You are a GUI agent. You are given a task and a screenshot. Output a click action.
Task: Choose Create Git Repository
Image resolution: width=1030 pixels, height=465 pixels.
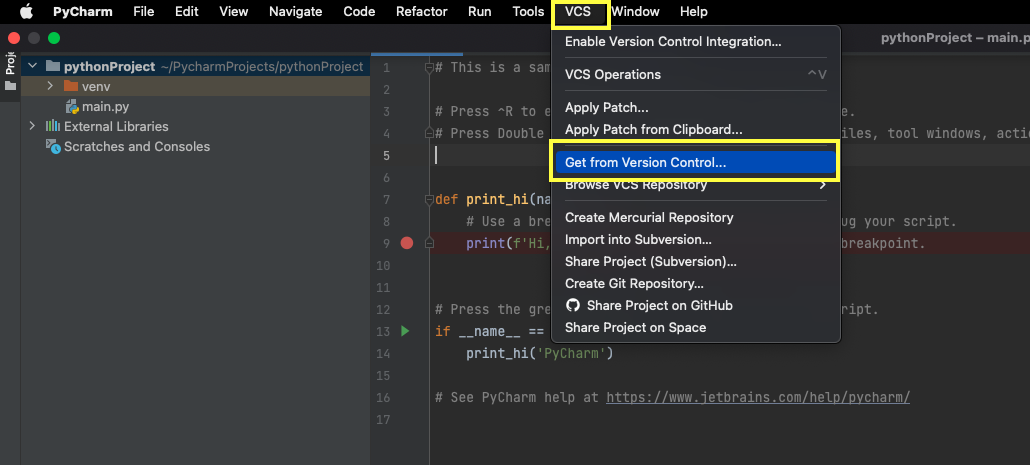click(696, 284)
